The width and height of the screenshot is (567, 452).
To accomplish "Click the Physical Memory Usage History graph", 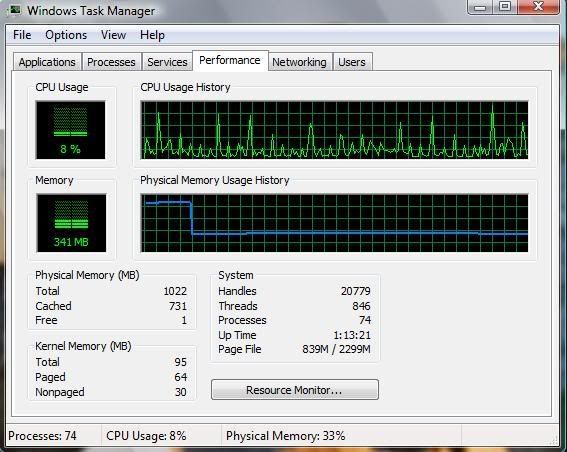I will (334, 223).
